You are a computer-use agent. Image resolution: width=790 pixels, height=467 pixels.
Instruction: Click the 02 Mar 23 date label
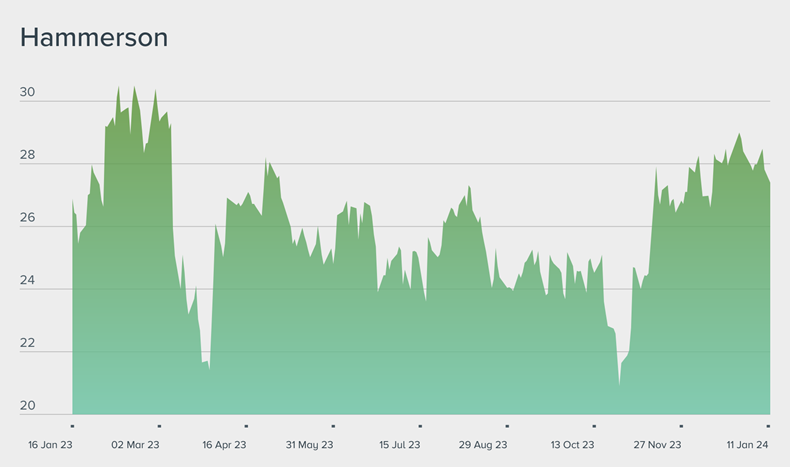[x=135, y=445]
